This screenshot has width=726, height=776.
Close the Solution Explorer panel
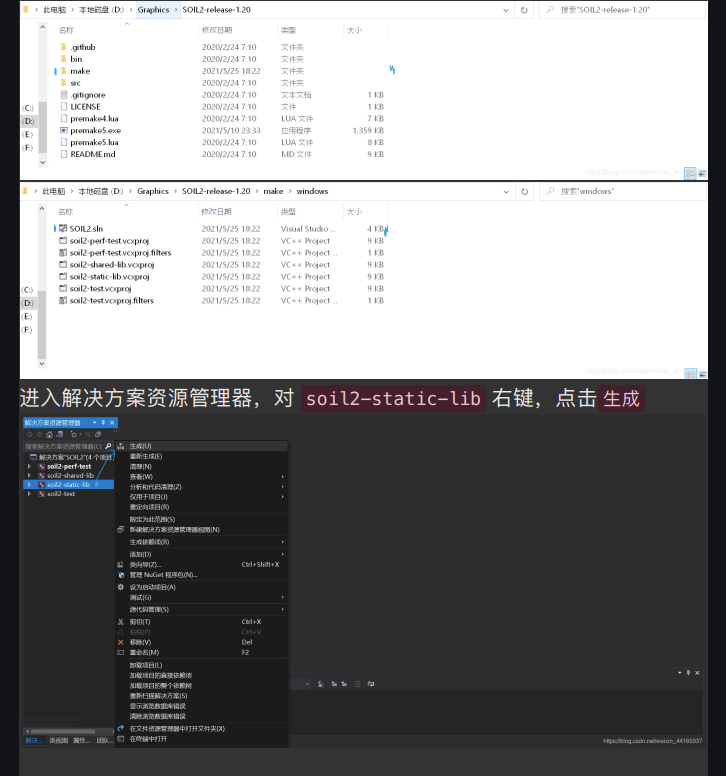tap(112, 423)
